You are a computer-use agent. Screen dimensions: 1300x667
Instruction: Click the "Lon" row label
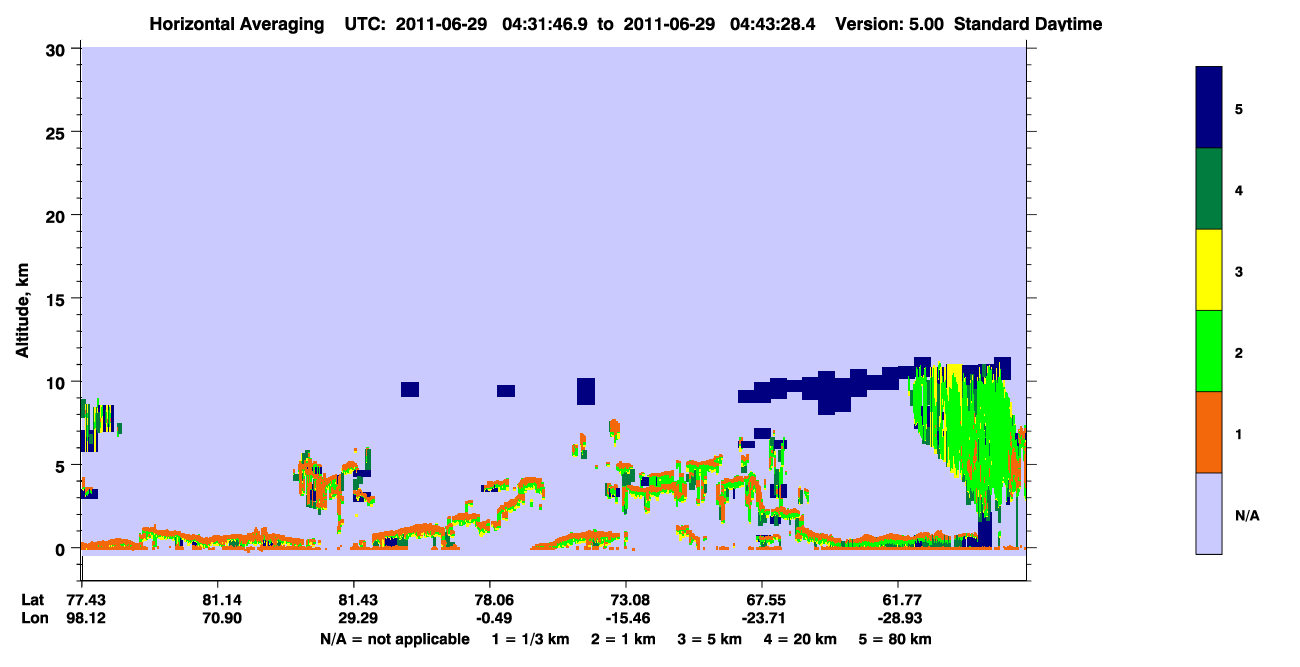[33, 618]
